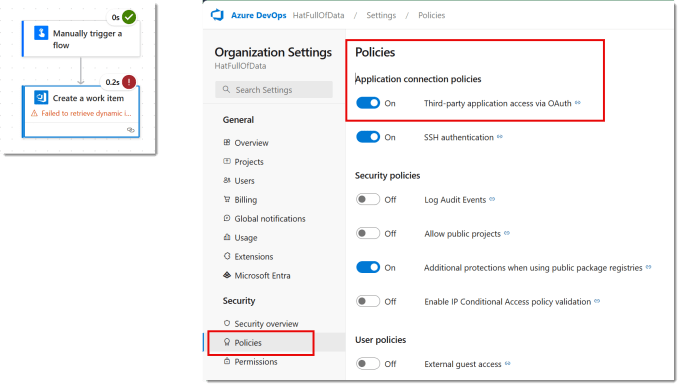The height and width of the screenshot is (386, 680).
Task: Turn off Third-party application access via OAuth toggle
Action: (368, 103)
